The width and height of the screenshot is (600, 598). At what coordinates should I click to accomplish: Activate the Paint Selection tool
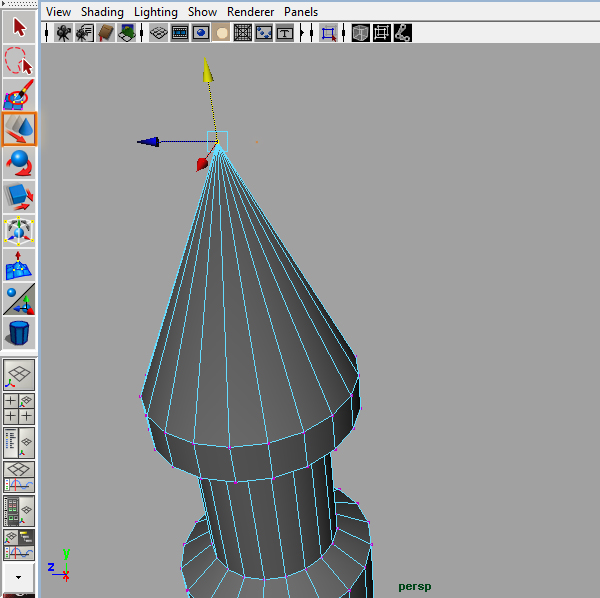coord(19,95)
